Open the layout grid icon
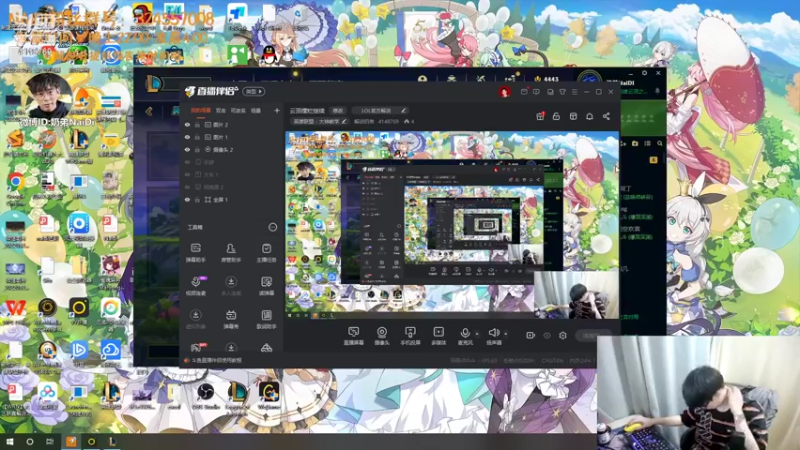The width and height of the screenshot is (800, 450). pyautogui.click(x=573, y=116)
